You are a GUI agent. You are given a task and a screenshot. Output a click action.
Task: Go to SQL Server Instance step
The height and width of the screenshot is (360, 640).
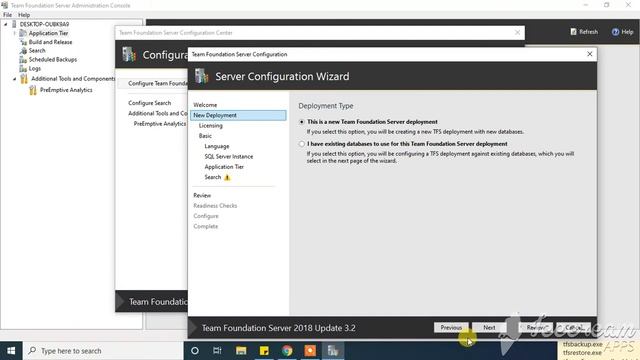tap(229, 157)
